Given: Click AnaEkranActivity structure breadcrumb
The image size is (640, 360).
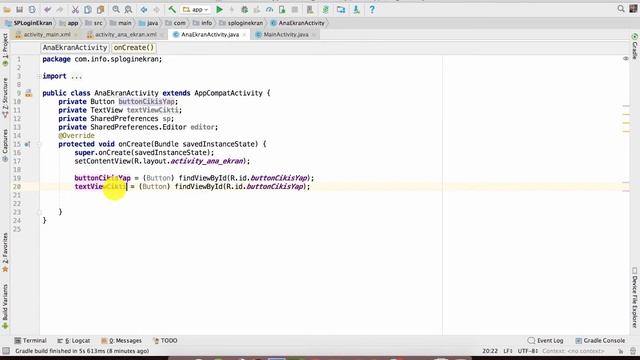Looking at the screenshot, I should click(75, 48).
